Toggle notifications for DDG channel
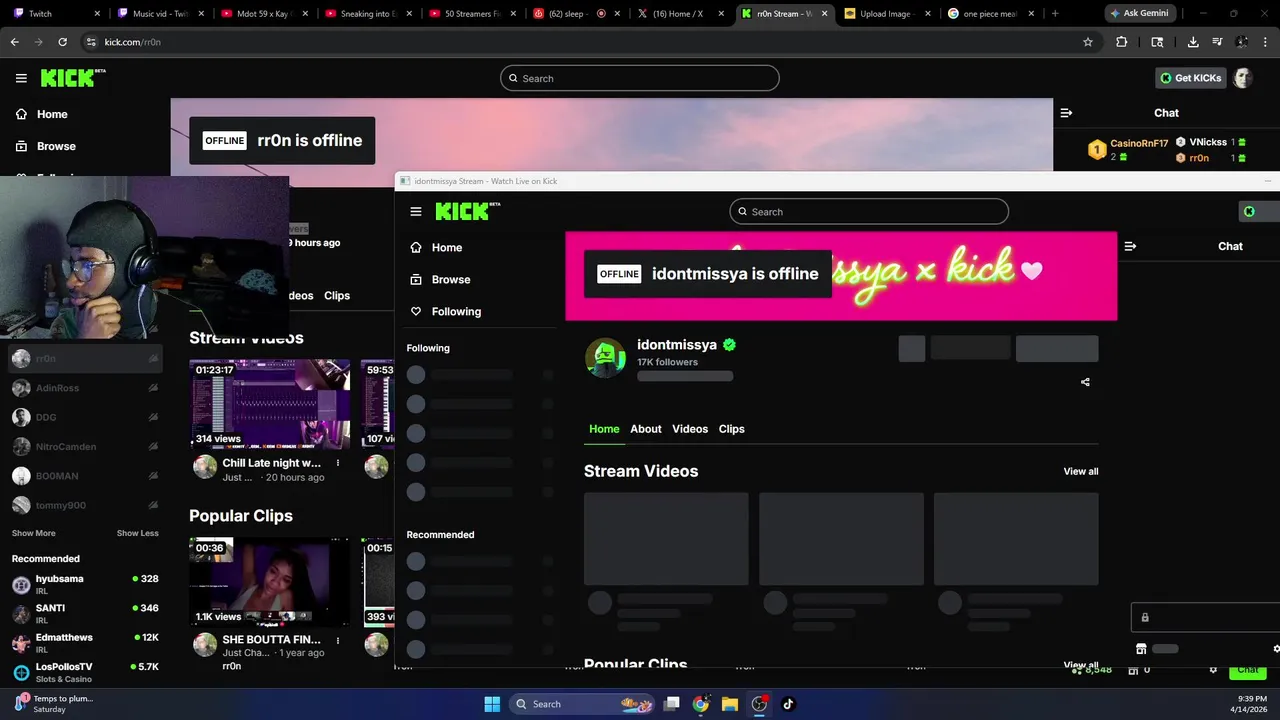The image size is (1280, 720). pos(153,417)
